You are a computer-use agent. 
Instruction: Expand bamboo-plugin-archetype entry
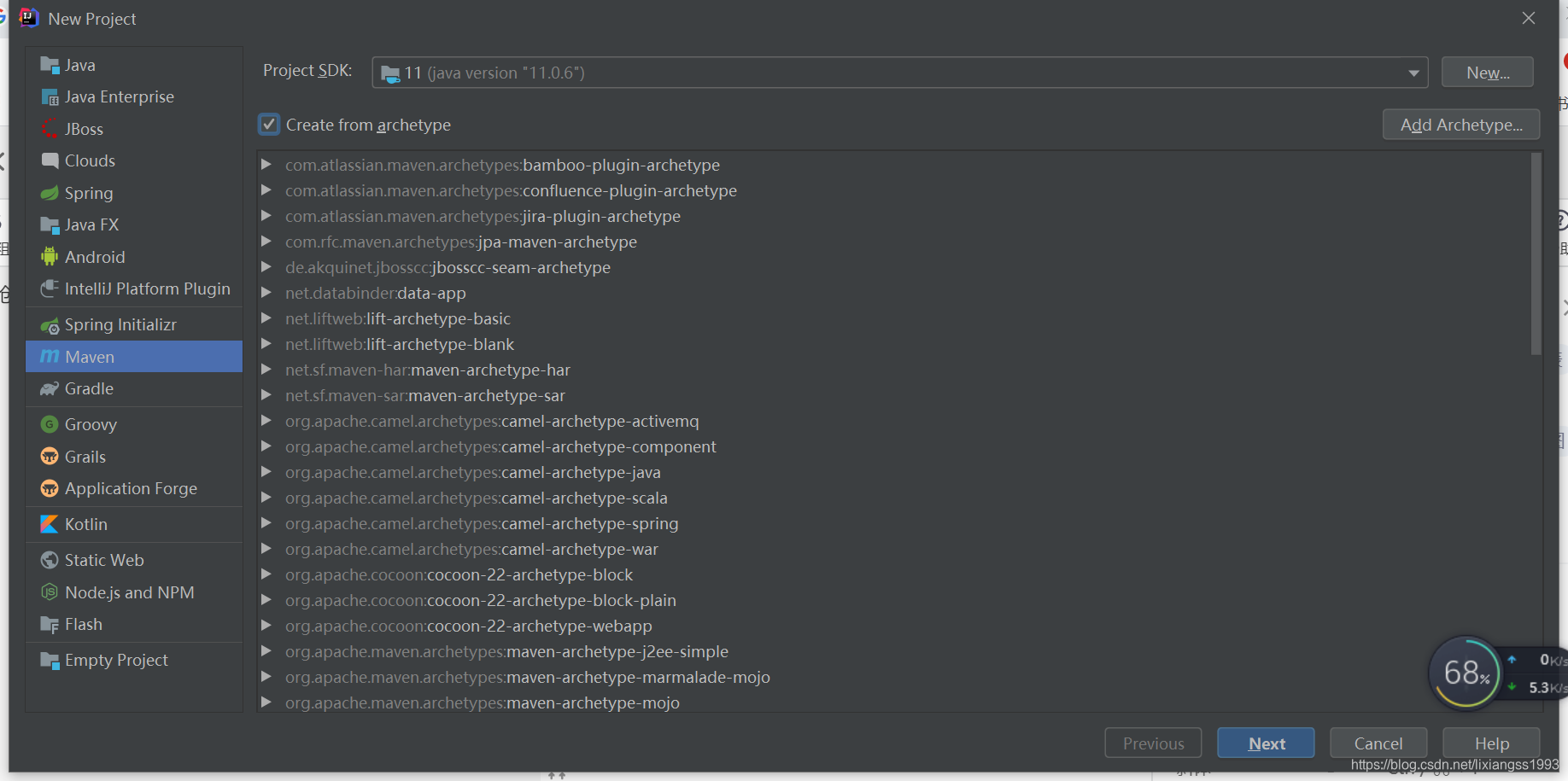click(266, 164)
